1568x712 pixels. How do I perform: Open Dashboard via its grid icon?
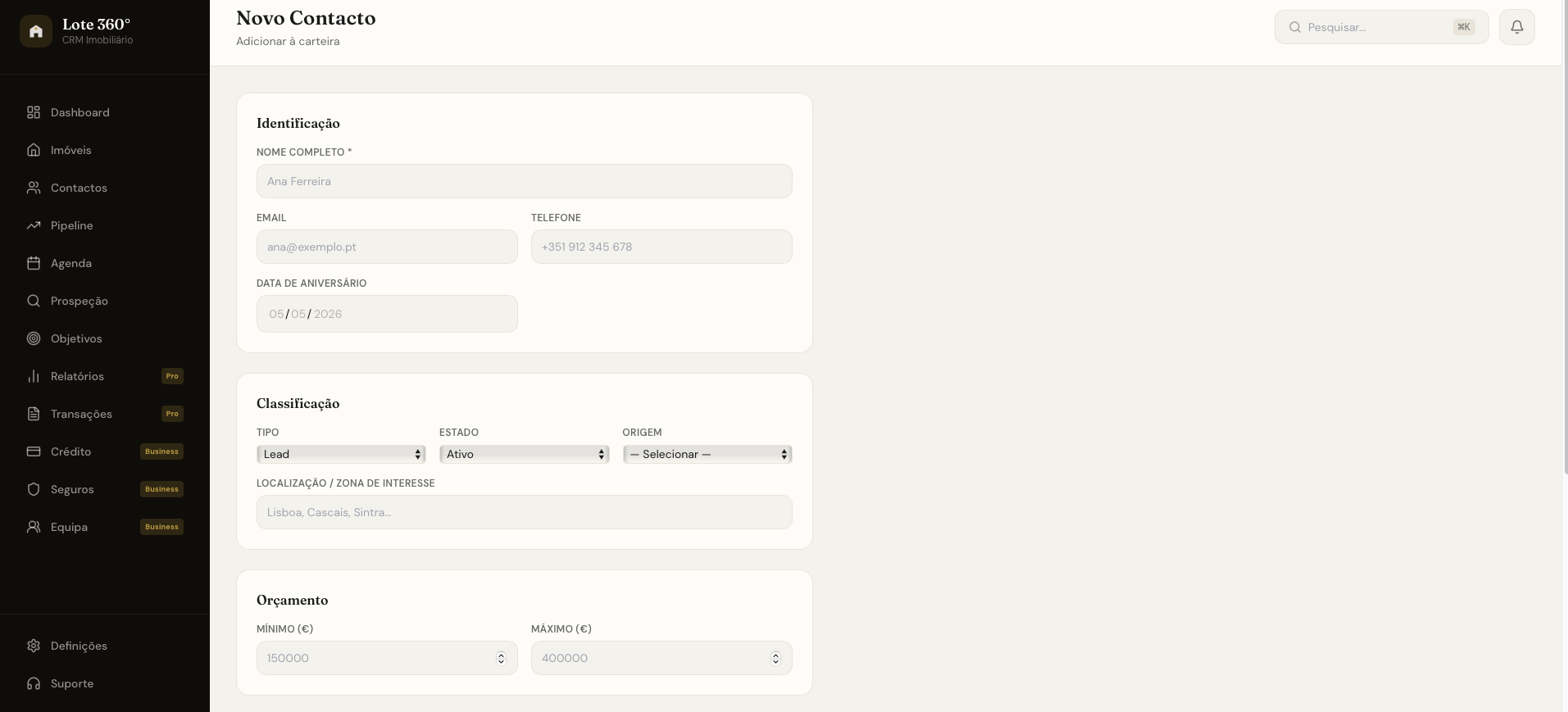[x=34, y=112]
